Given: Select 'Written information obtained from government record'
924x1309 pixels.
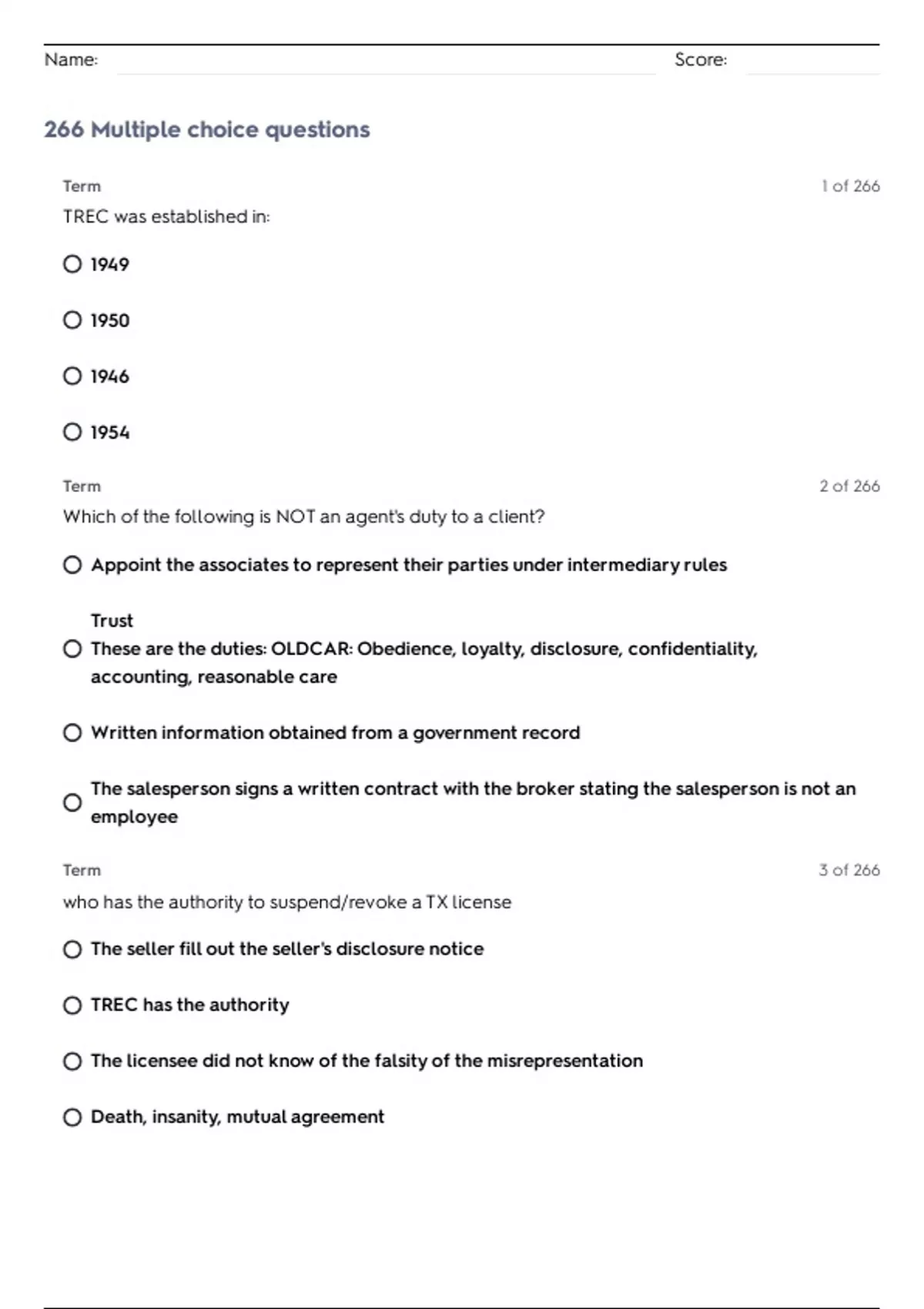Looking at the screenshot, I should point(72,733).
